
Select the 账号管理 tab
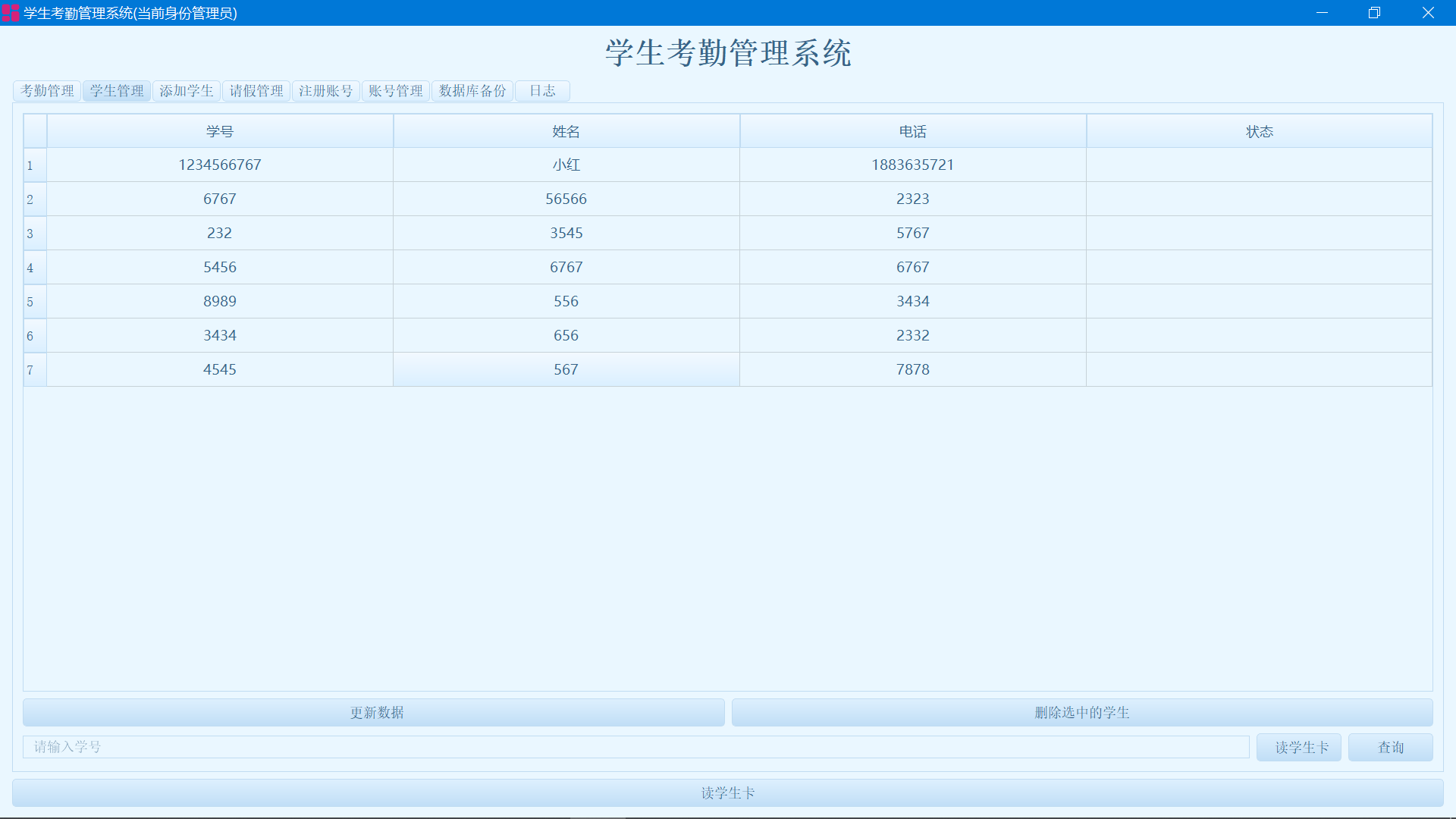click(396, 91)
